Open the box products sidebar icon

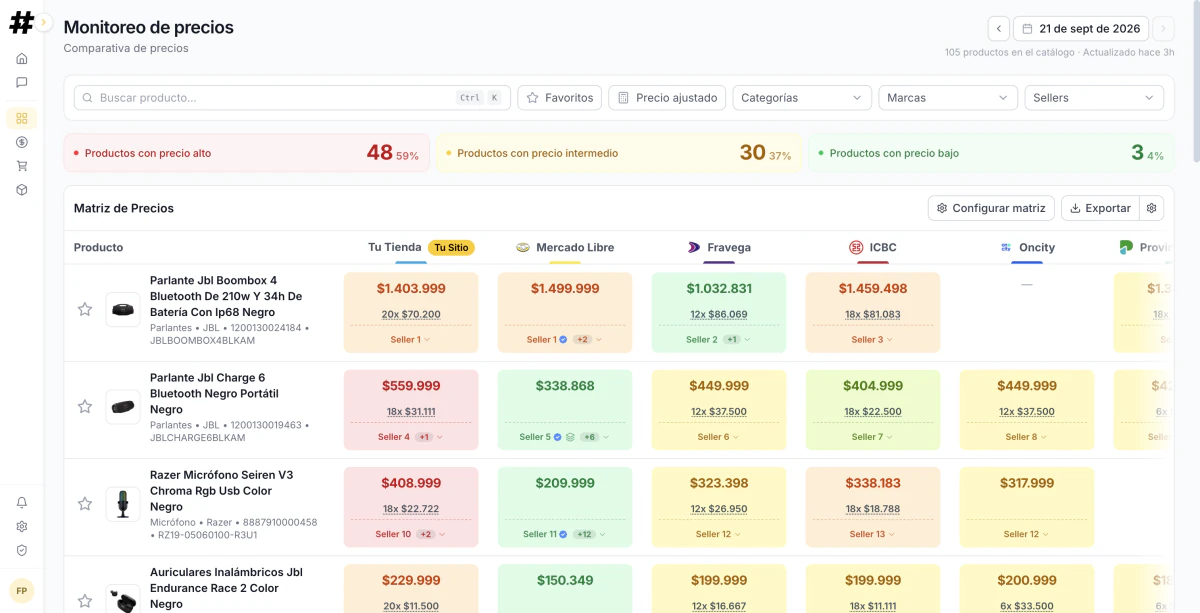tap(22, 190)
